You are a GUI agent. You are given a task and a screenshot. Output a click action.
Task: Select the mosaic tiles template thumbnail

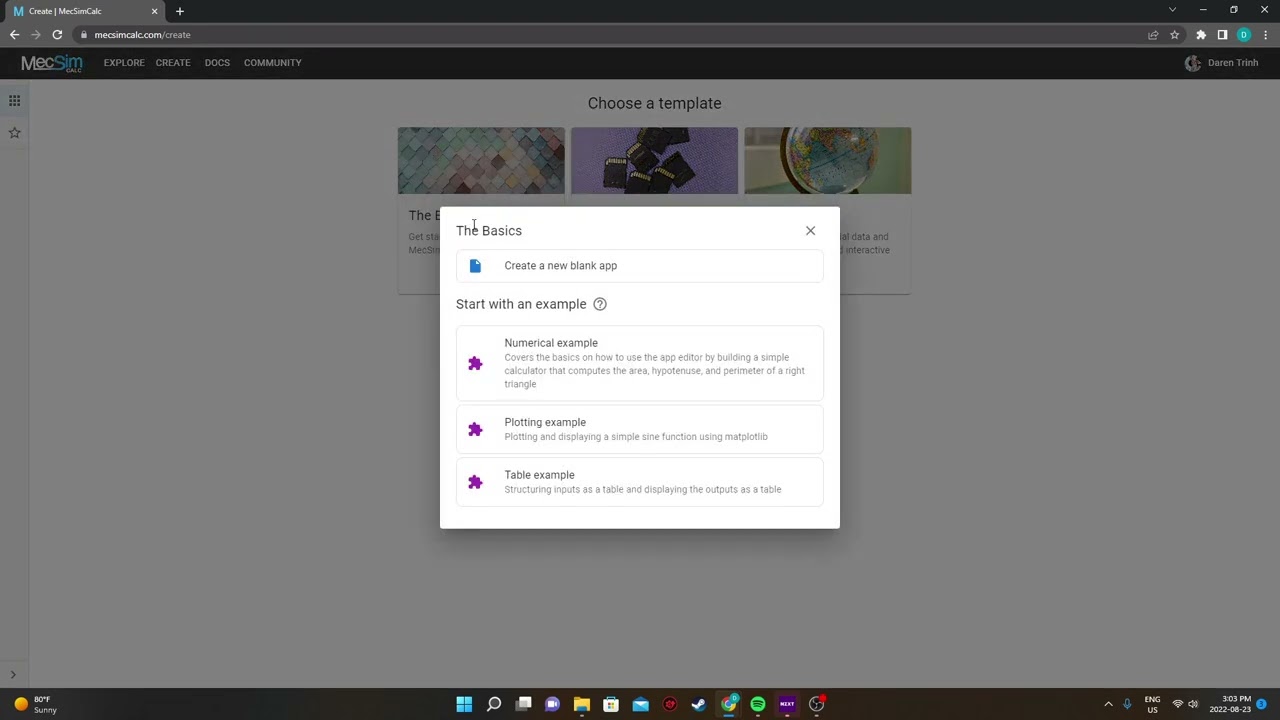click(x=481, y=160)
